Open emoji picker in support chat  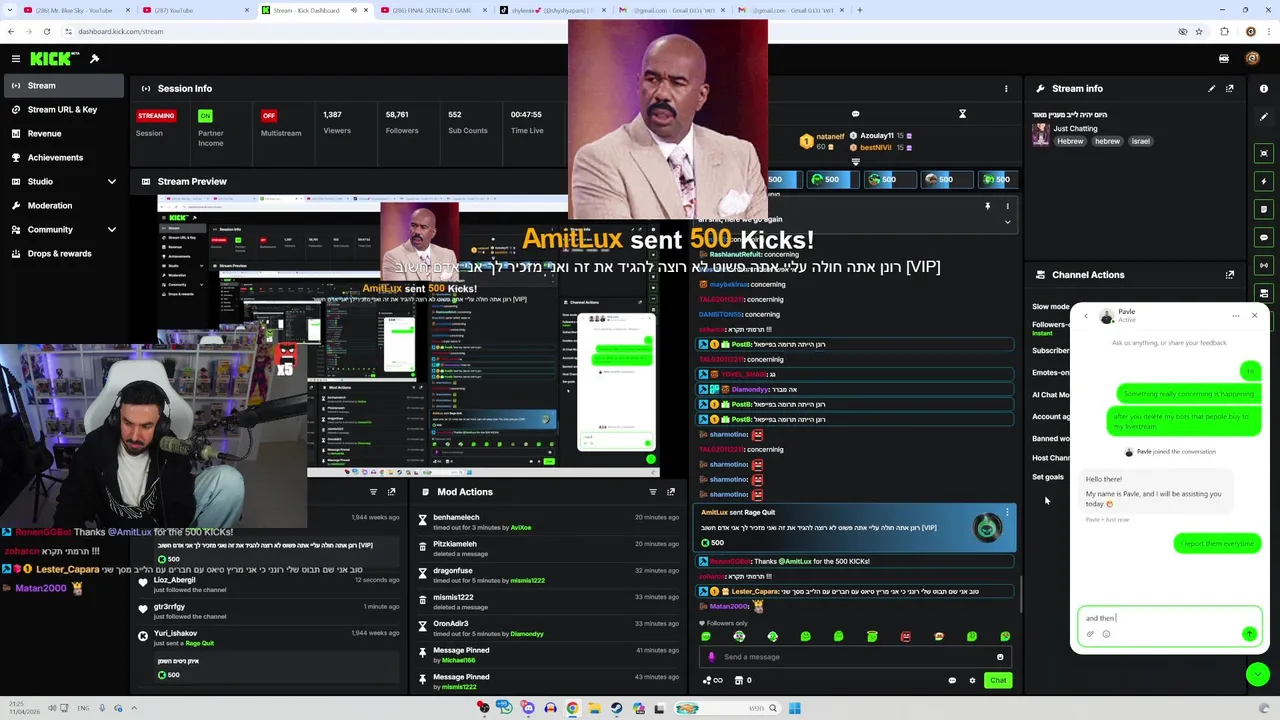[x=1105, y=634]
